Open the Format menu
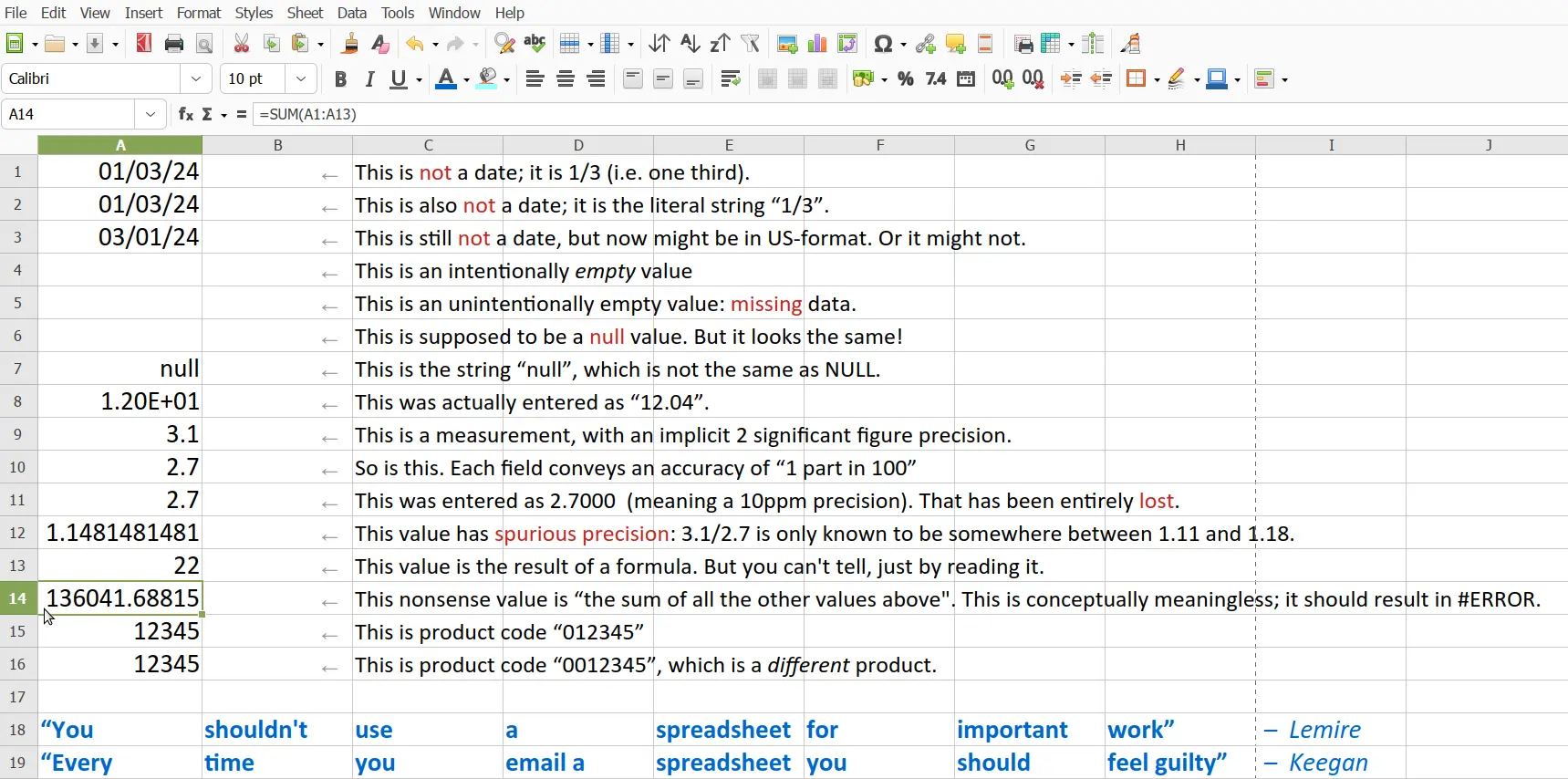The height and width of the screenshot is (779, 1568). point(199,13)
